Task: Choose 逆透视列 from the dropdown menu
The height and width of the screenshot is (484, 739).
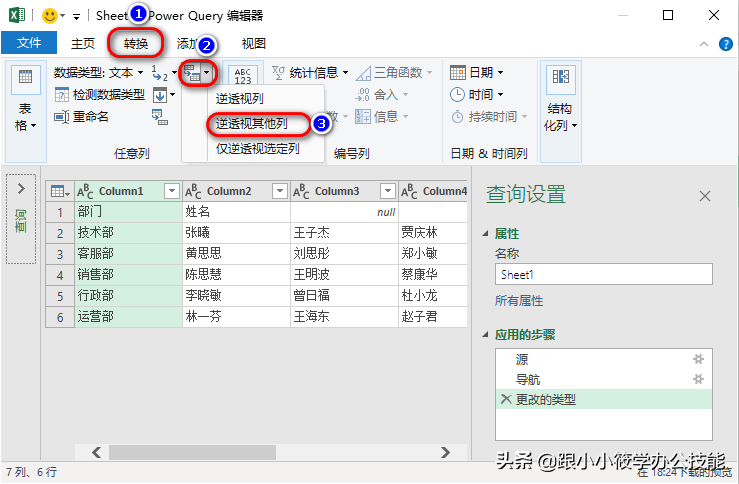Action: [239, 98]
